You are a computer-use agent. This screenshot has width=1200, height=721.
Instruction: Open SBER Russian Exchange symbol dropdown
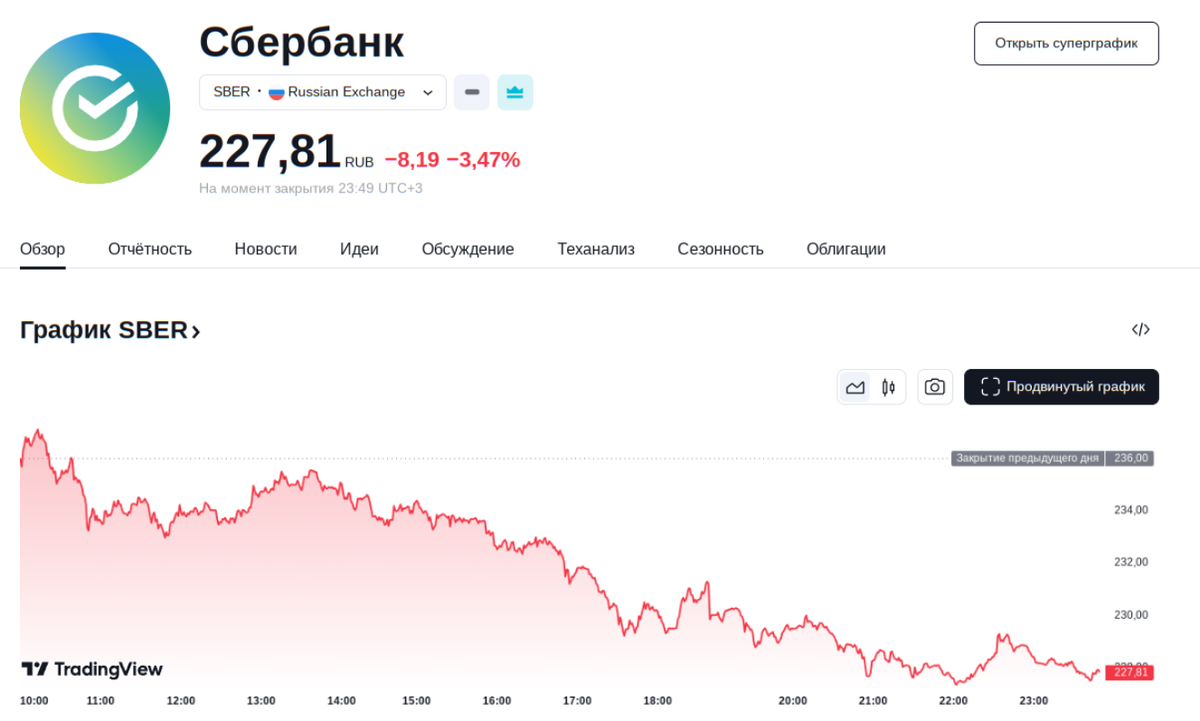[323, 92]
